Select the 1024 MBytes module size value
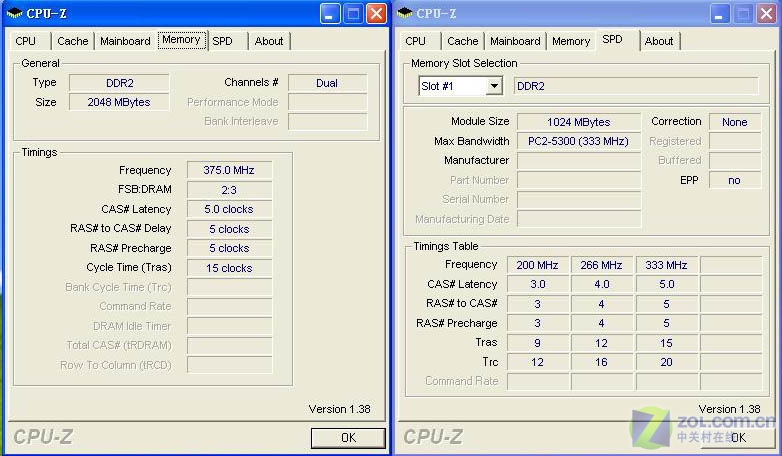The width and height of the screenshot is (782, 456). click(579, 122)
